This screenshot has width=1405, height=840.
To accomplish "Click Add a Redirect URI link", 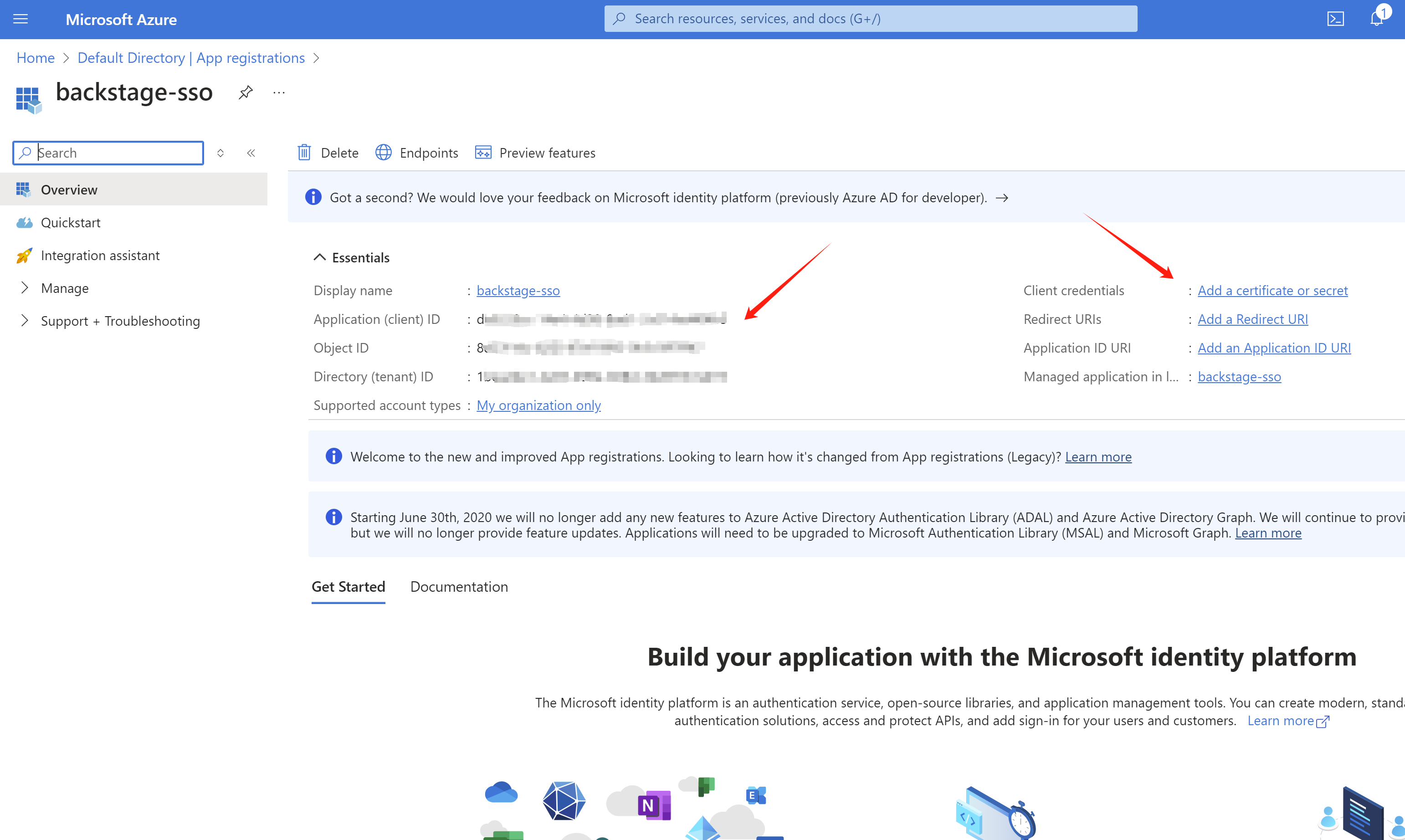I will point(1252,319).
